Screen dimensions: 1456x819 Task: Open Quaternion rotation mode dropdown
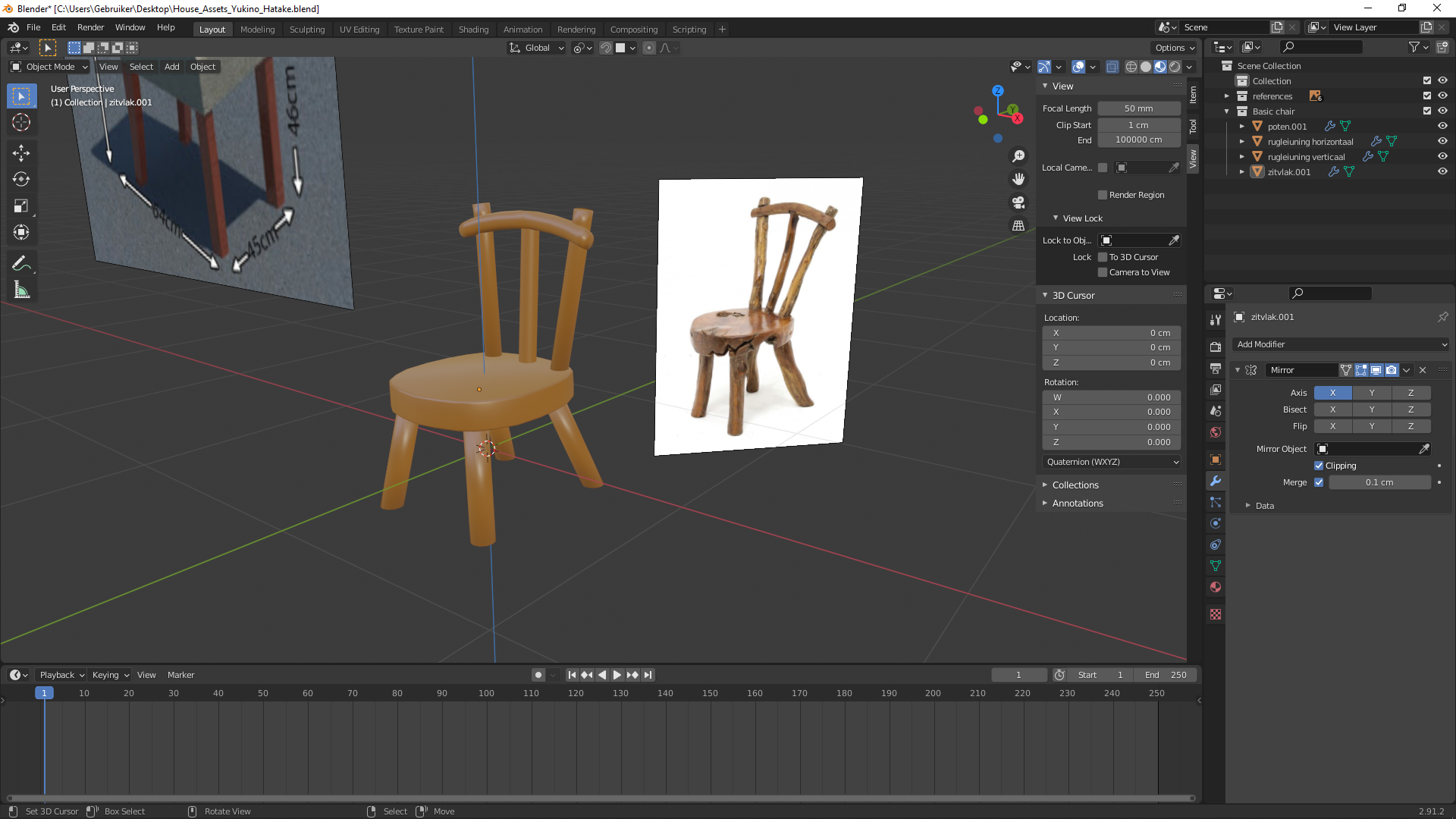point(1112,462)
